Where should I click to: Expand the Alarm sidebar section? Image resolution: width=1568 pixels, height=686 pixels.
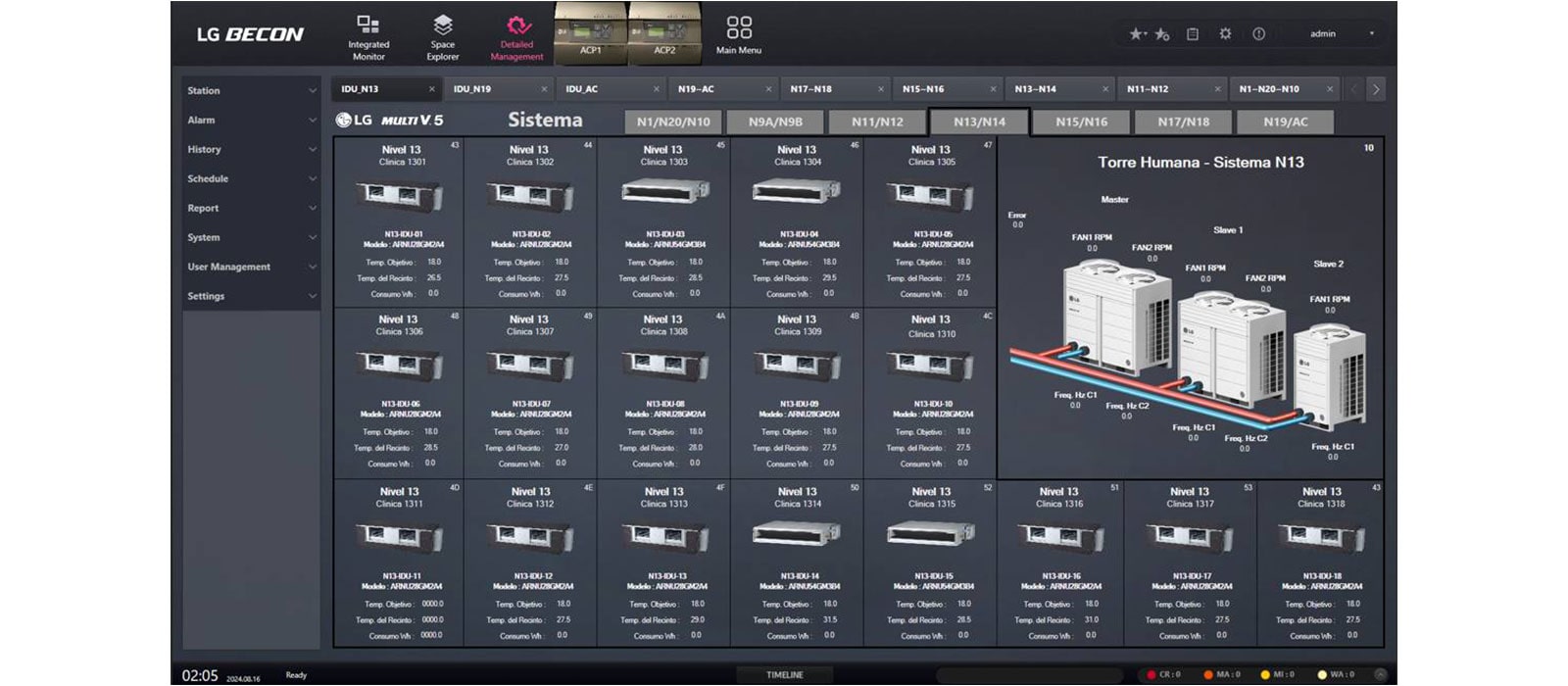(x=251, y=120)
